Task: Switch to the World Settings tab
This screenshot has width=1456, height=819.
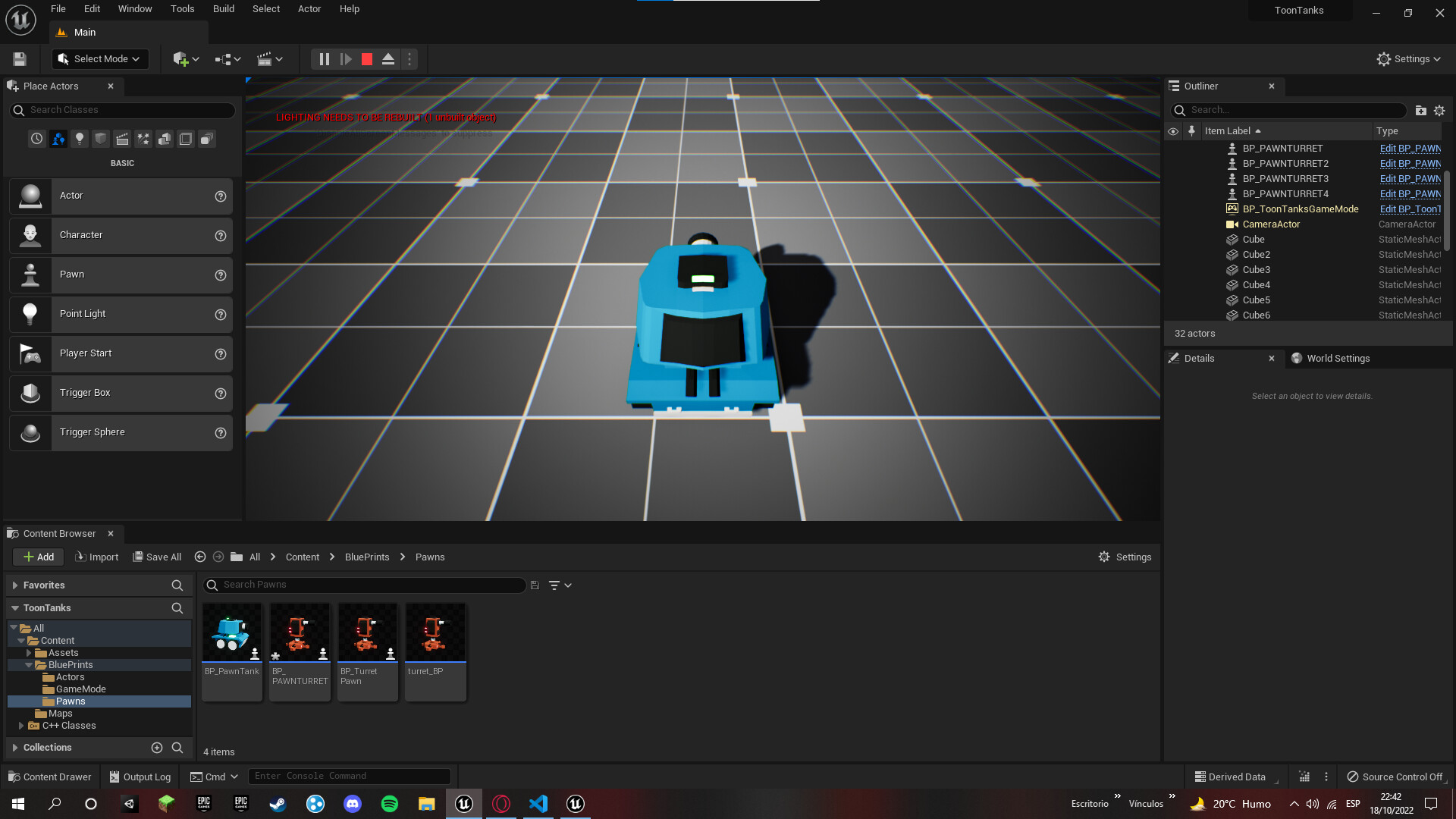Action: [x=1338, y=359]
